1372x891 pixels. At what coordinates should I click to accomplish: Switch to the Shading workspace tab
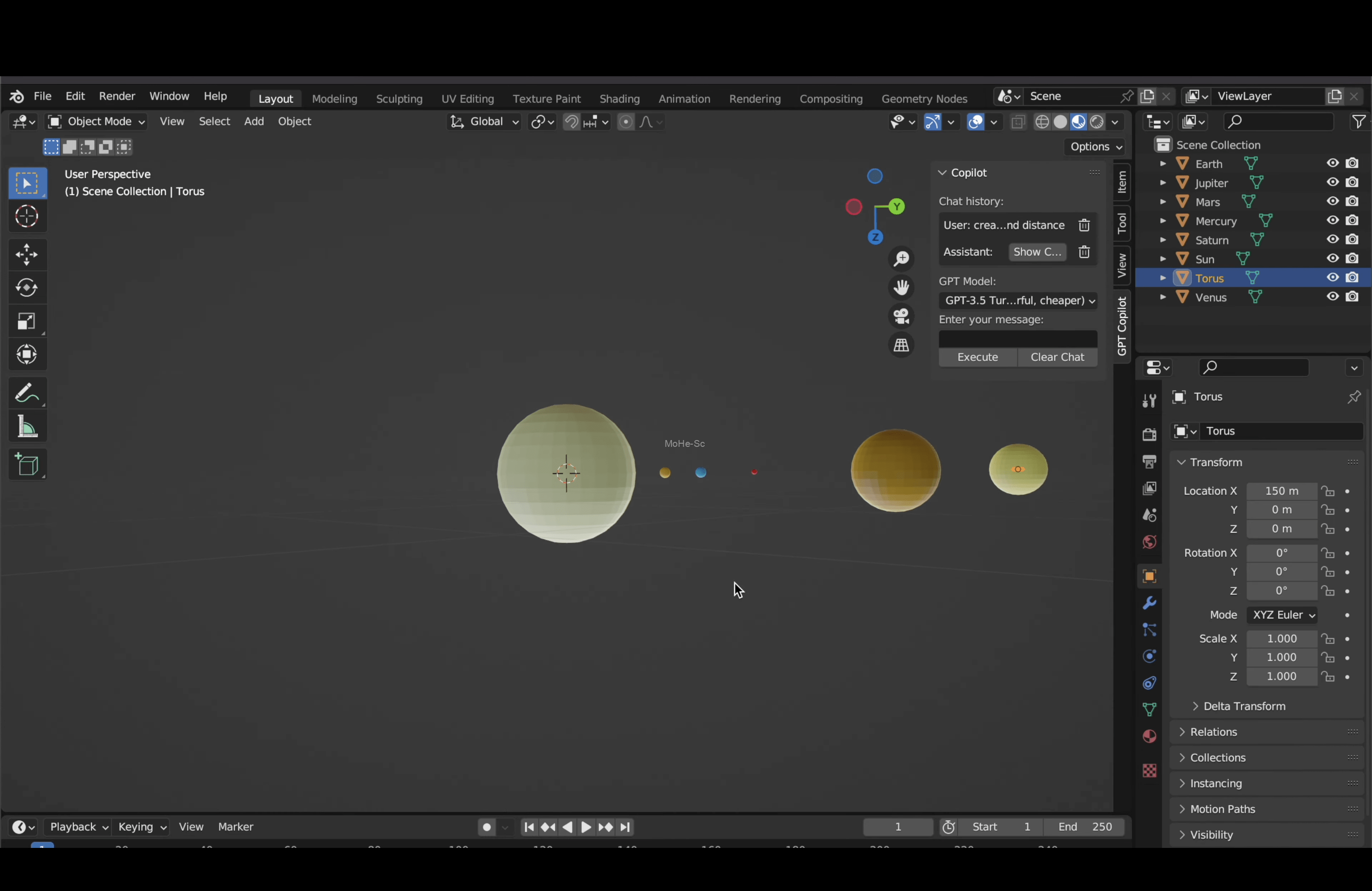pyautogui.click(x=619, y=98)
